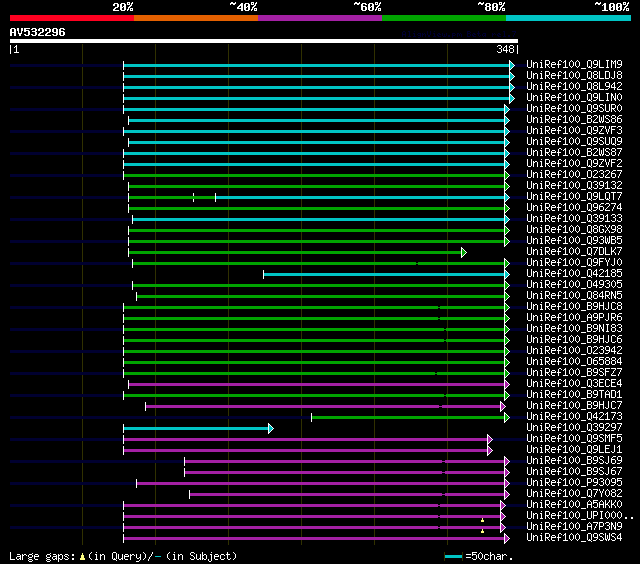Click the UniRef100_Q9LEJ1 label
The width and height of the screenshot is (640, 564).
pyautogui.click(x=574, y=450)
